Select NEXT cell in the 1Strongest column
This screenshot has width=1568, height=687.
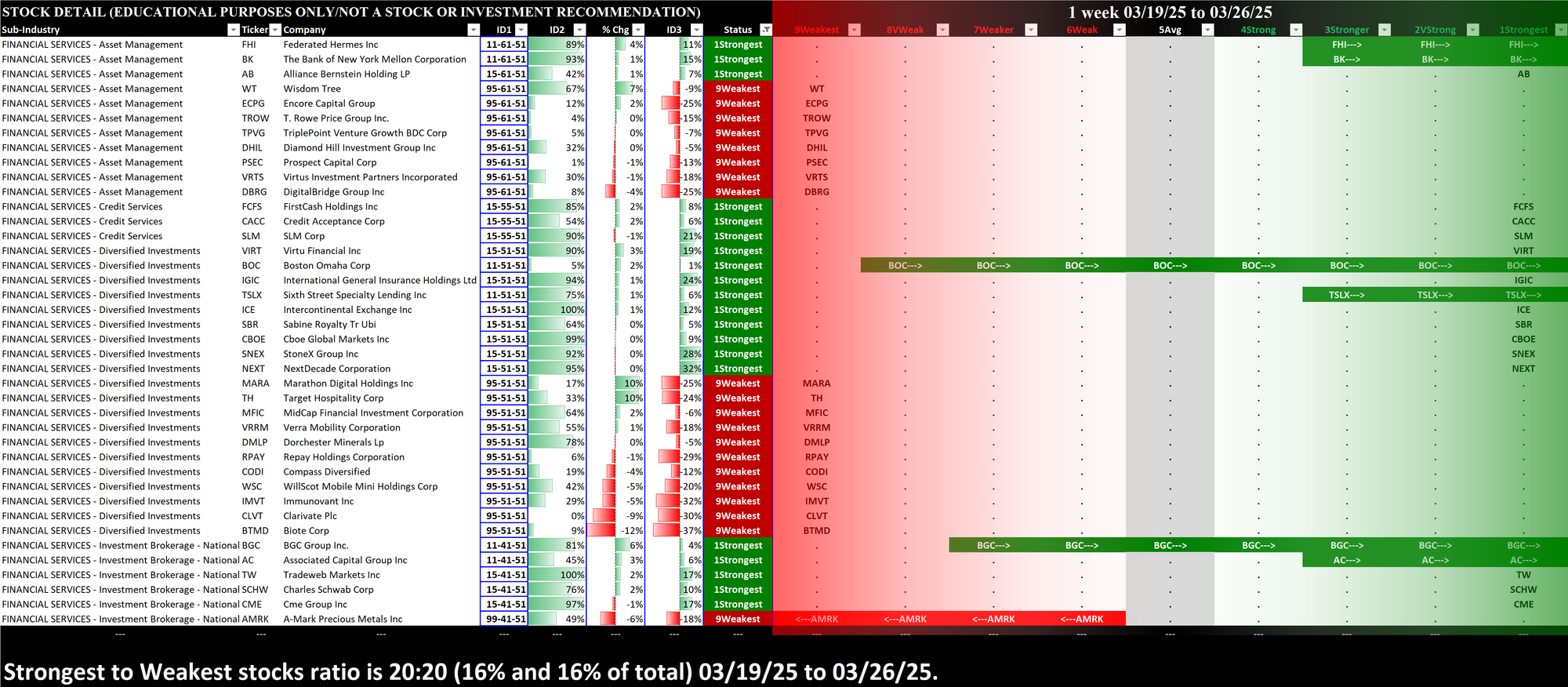[x=1523, y=369]
